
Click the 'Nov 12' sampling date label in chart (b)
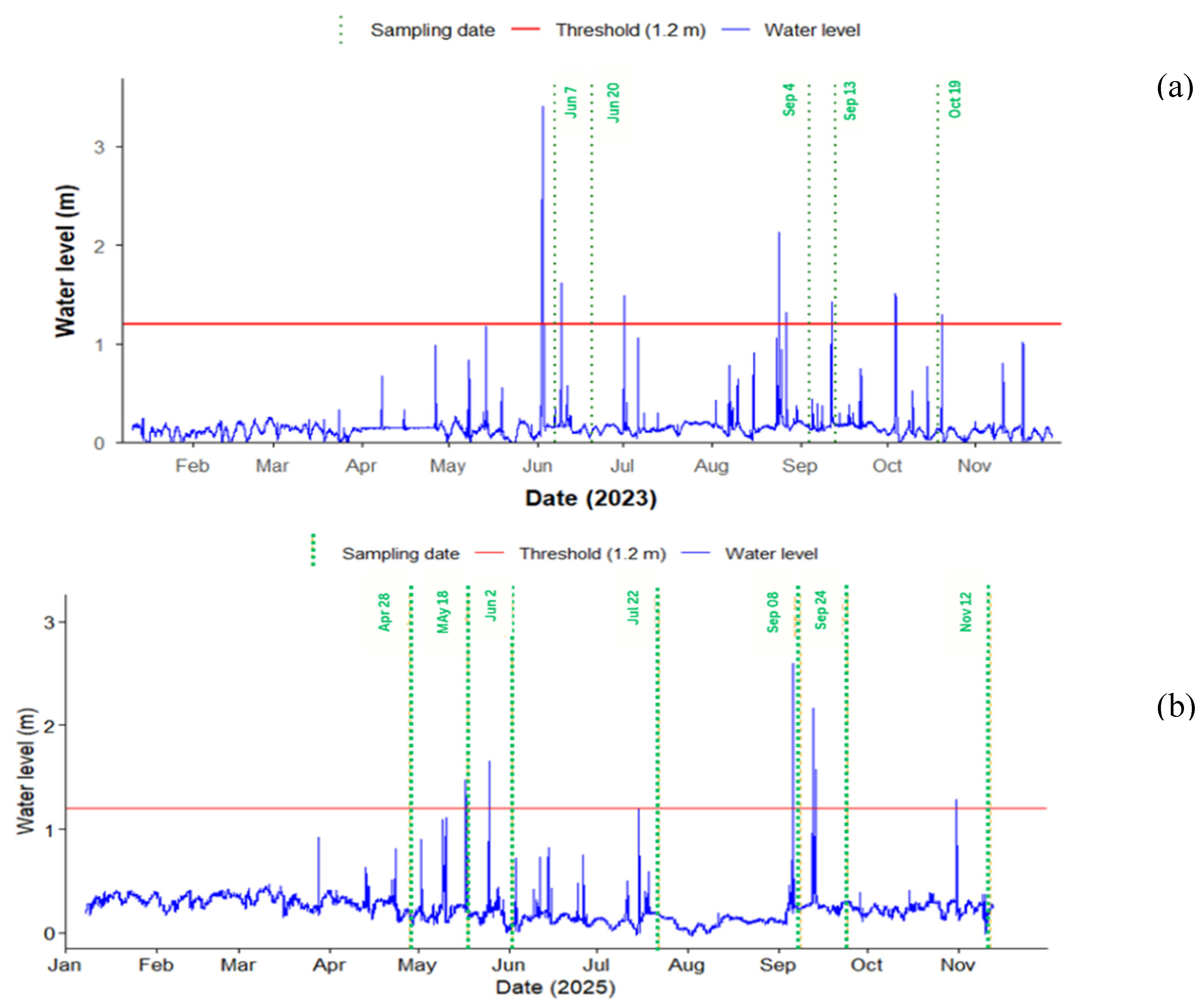tap(966, 612)
